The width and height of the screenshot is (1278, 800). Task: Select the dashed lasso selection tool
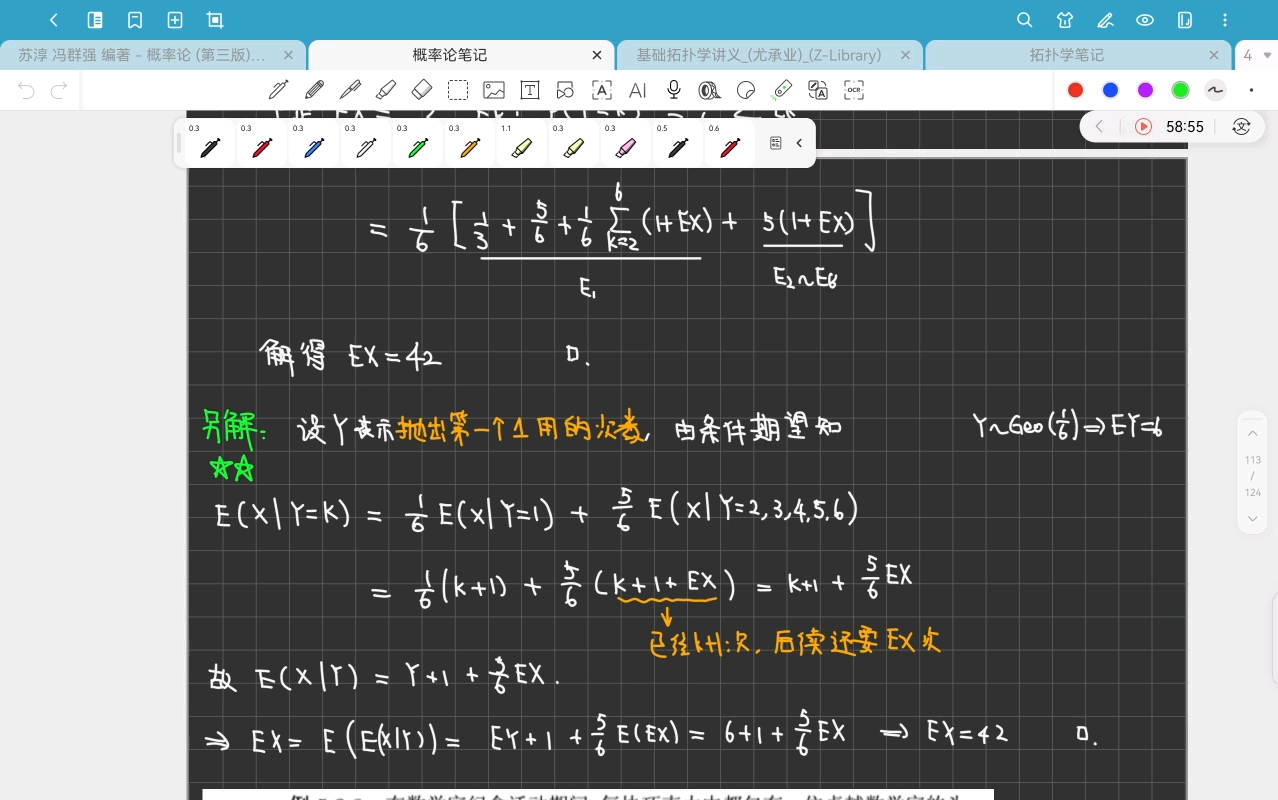(458, 91)
